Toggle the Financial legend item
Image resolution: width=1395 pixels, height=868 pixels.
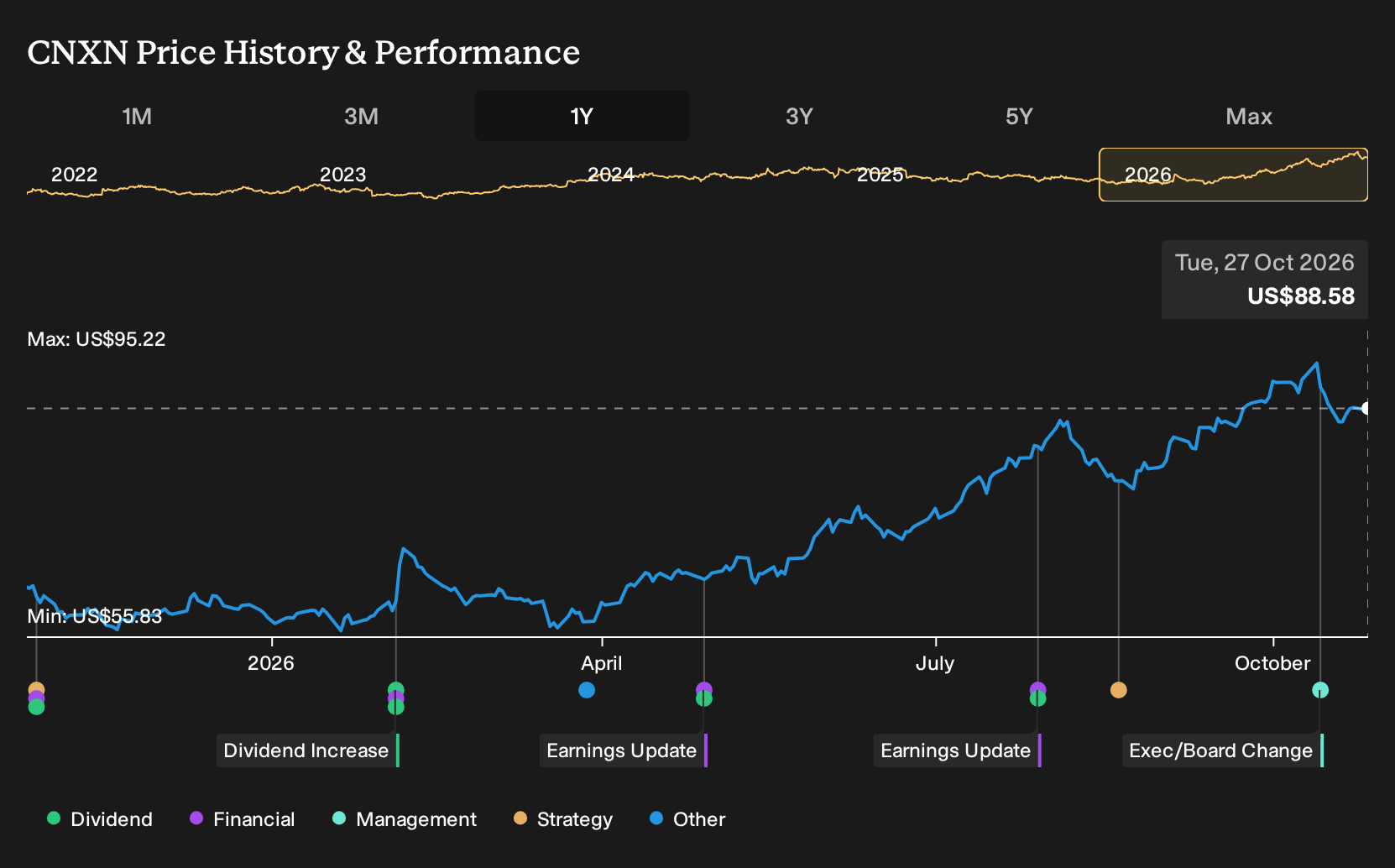242,819
